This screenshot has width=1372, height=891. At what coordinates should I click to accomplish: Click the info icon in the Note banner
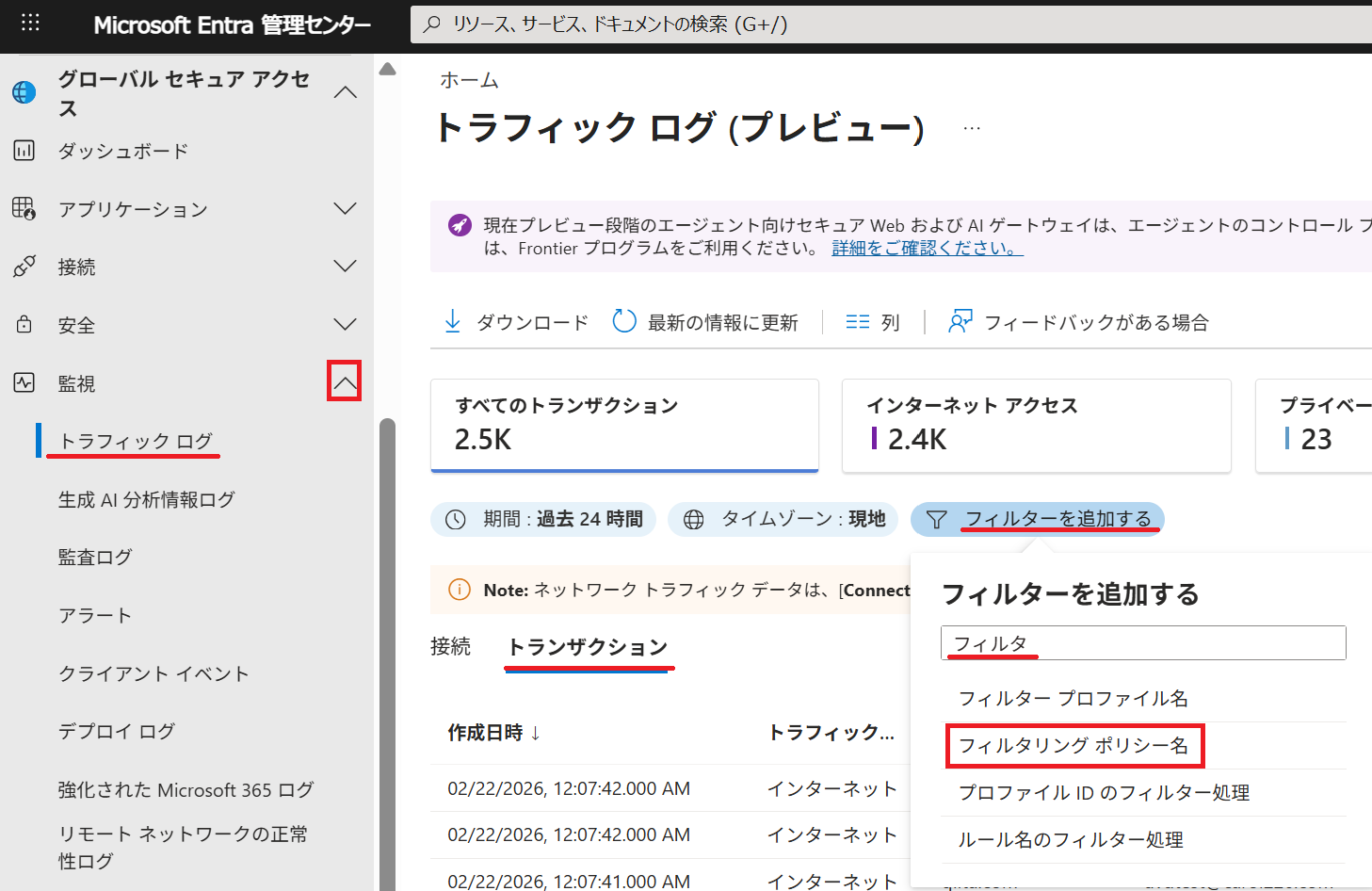[460, 590]
